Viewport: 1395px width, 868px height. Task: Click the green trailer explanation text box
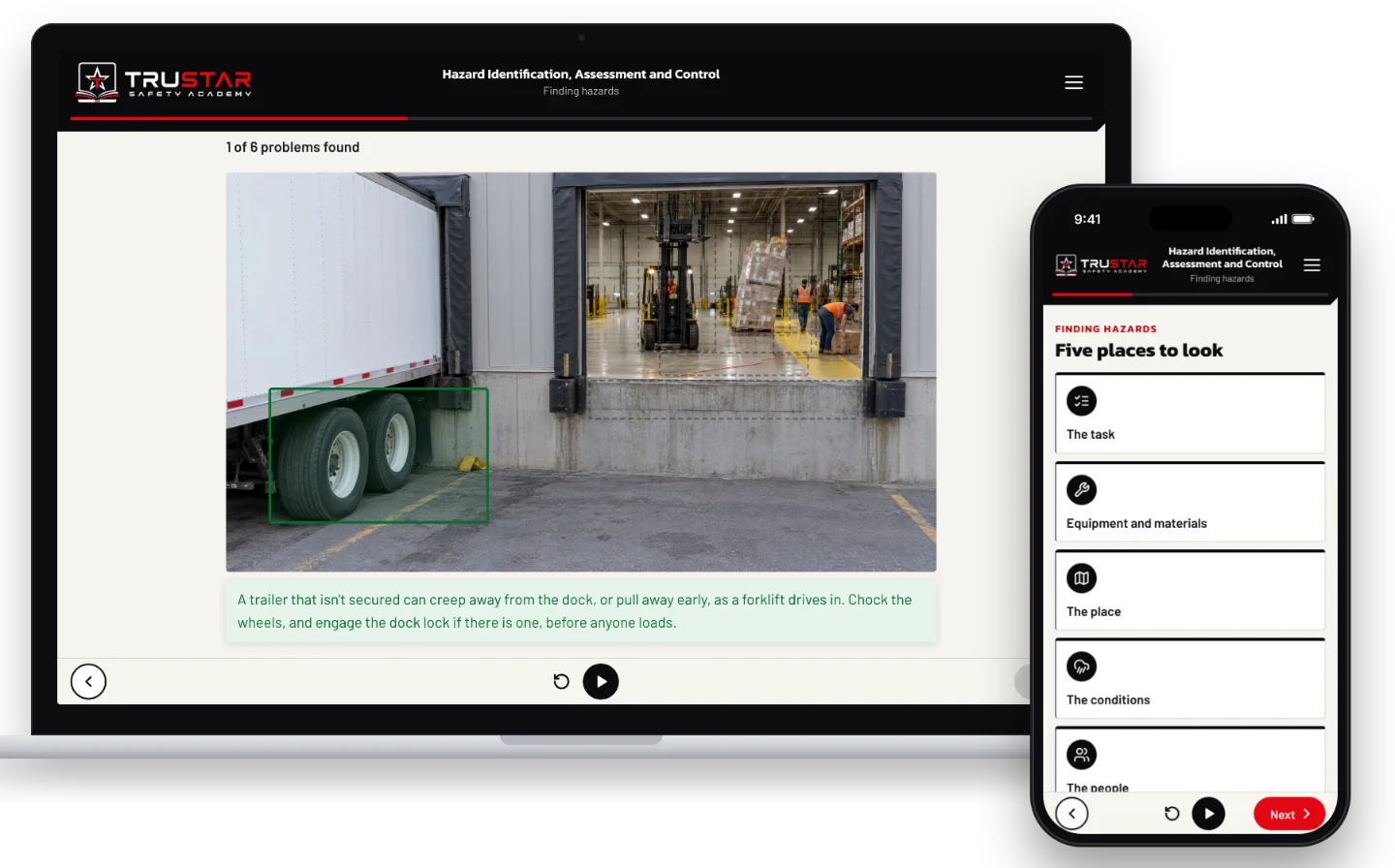tap(581, 611)
